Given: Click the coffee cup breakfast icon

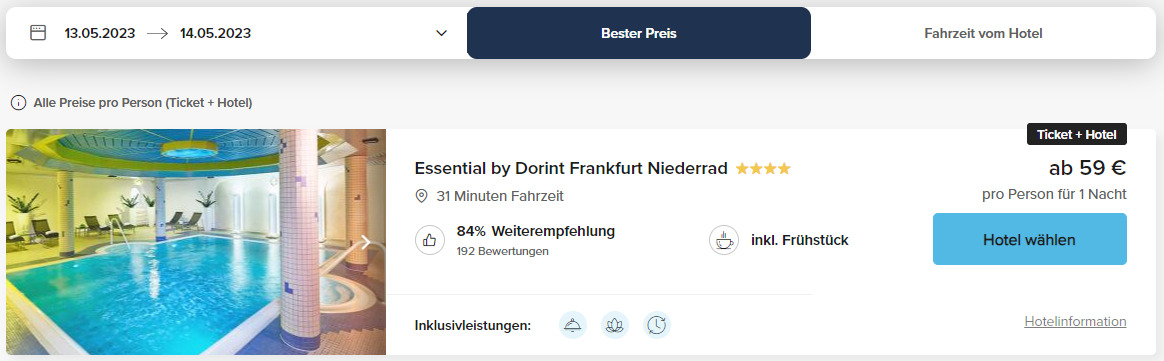Looking at the screenshot, I should pos(724,240).
